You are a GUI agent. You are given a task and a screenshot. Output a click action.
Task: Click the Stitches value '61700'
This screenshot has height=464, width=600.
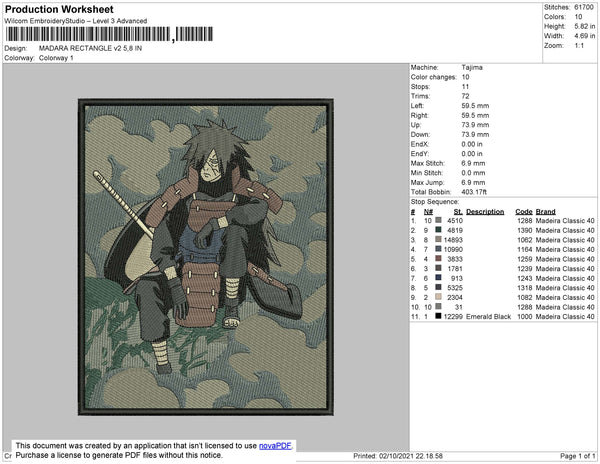click(584, 7)
